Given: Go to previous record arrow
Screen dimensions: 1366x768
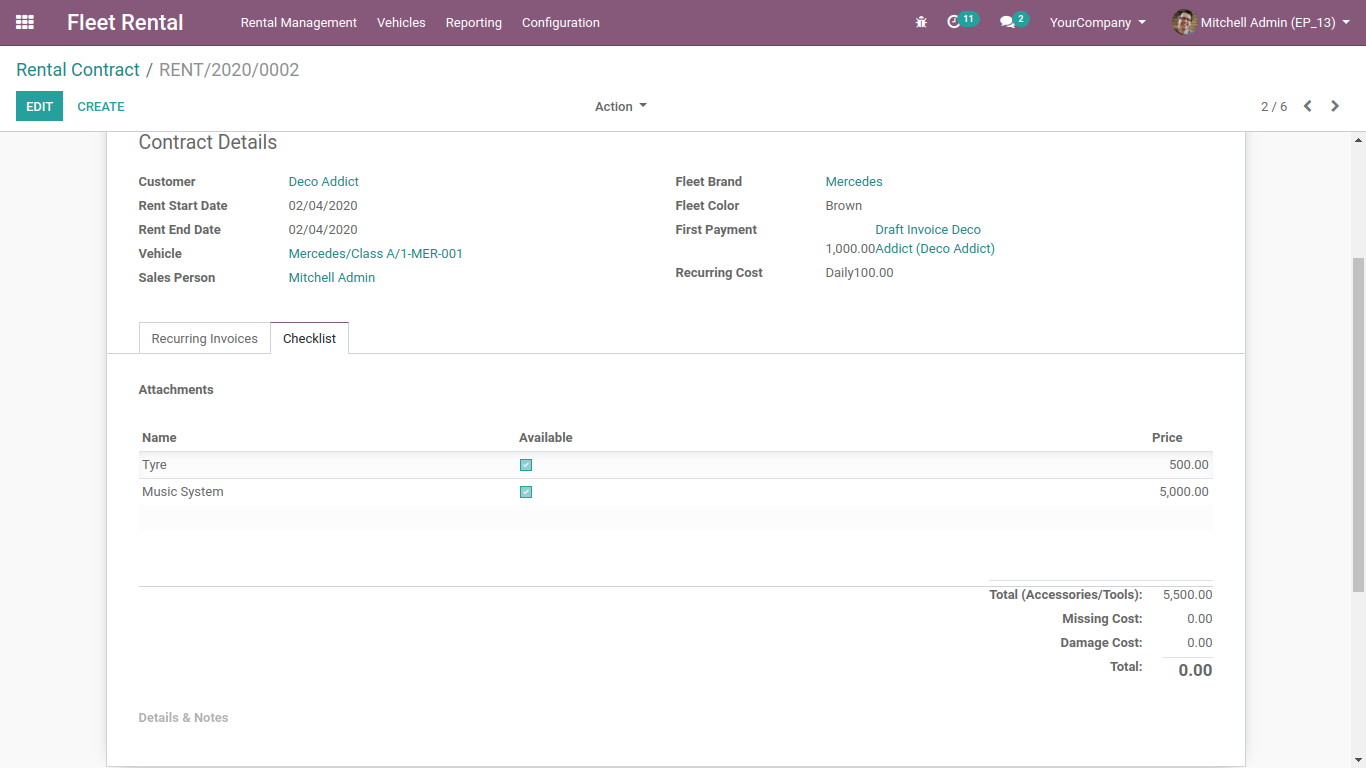Looking at the screenshot, I should (x=1307, y=106).
